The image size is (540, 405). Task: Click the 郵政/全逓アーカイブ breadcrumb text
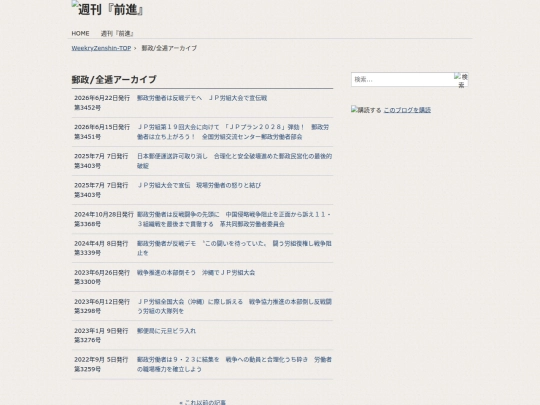(x=169, y=48)
